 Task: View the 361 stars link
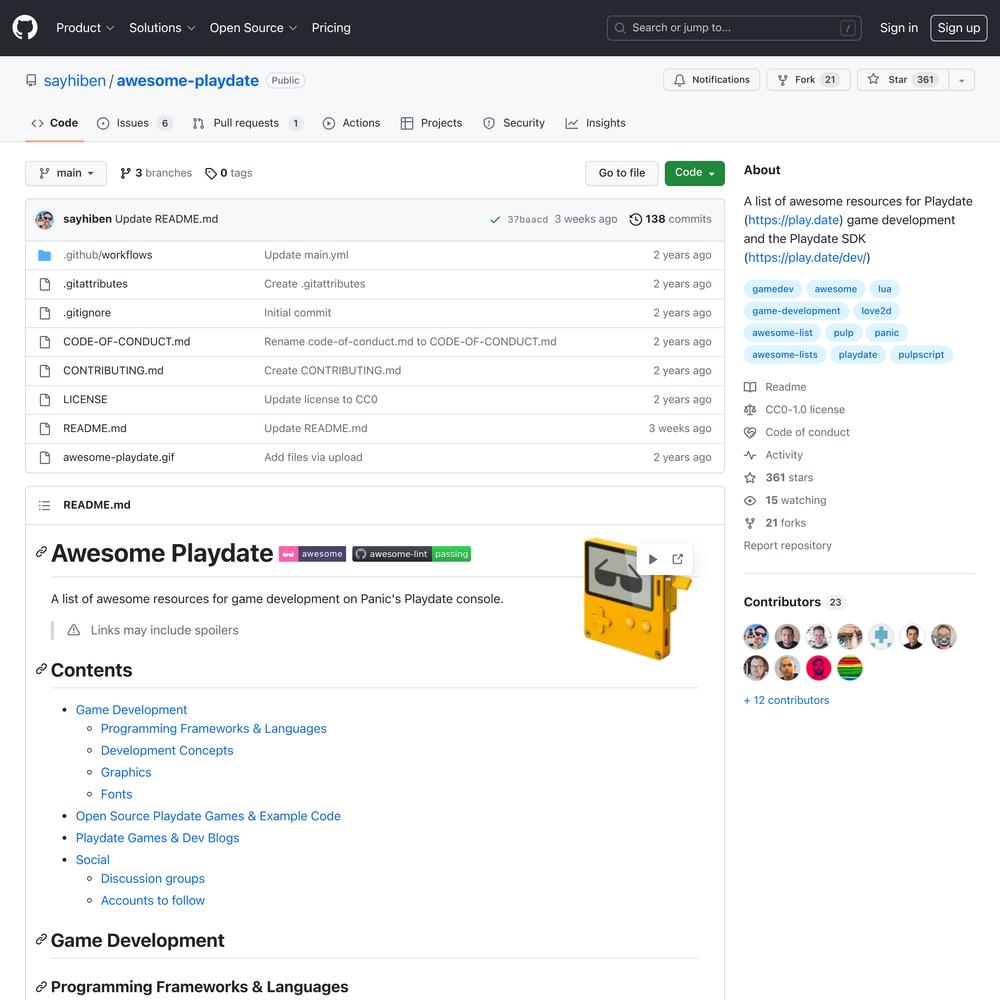778,478
